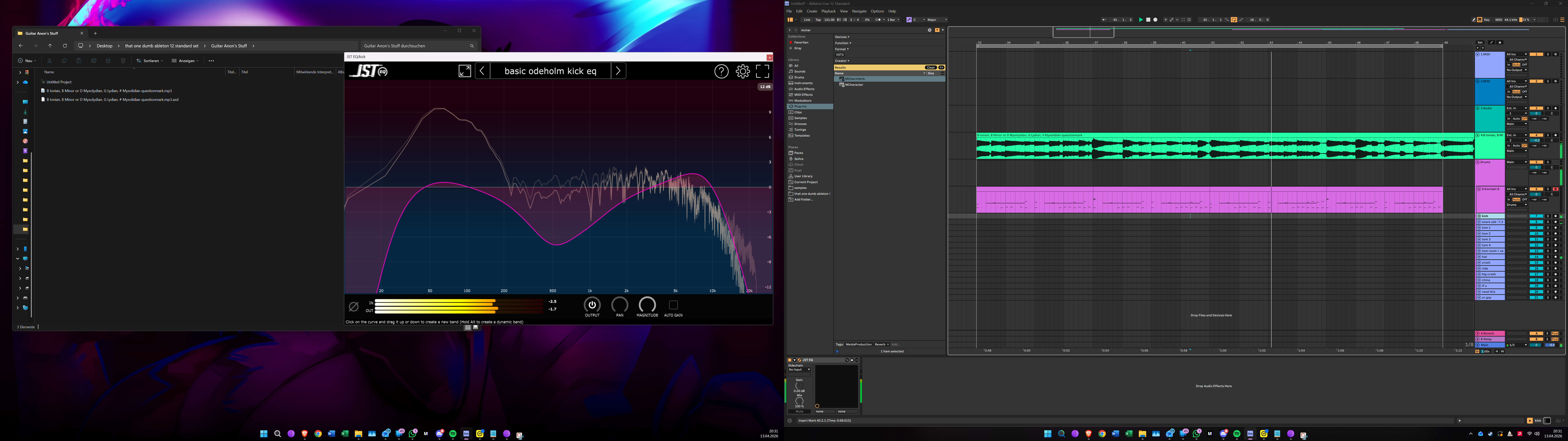1568x441 pixels.
Task: Click the phase invert icon in JST EQ
Action: (354, 306)
